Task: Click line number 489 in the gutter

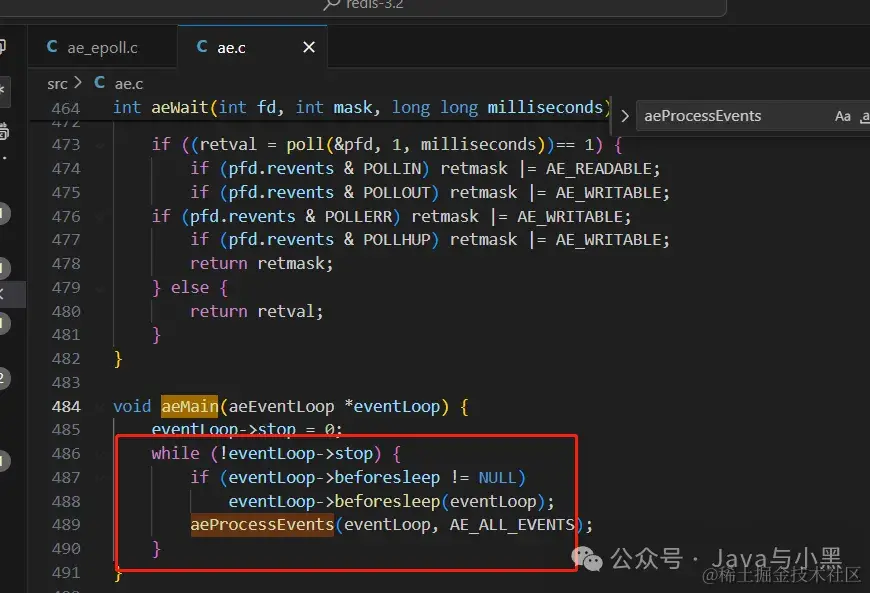Action: point(66,525)
